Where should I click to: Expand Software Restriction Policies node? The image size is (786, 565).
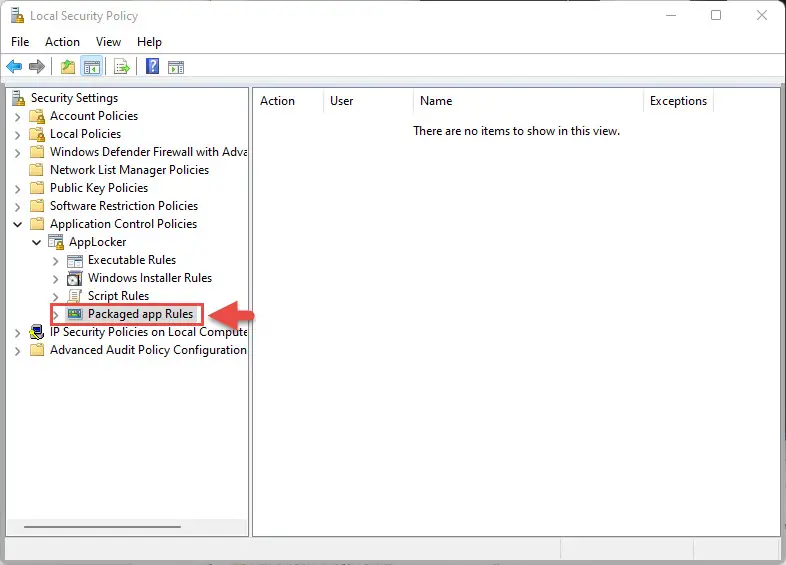click(18, 207)
